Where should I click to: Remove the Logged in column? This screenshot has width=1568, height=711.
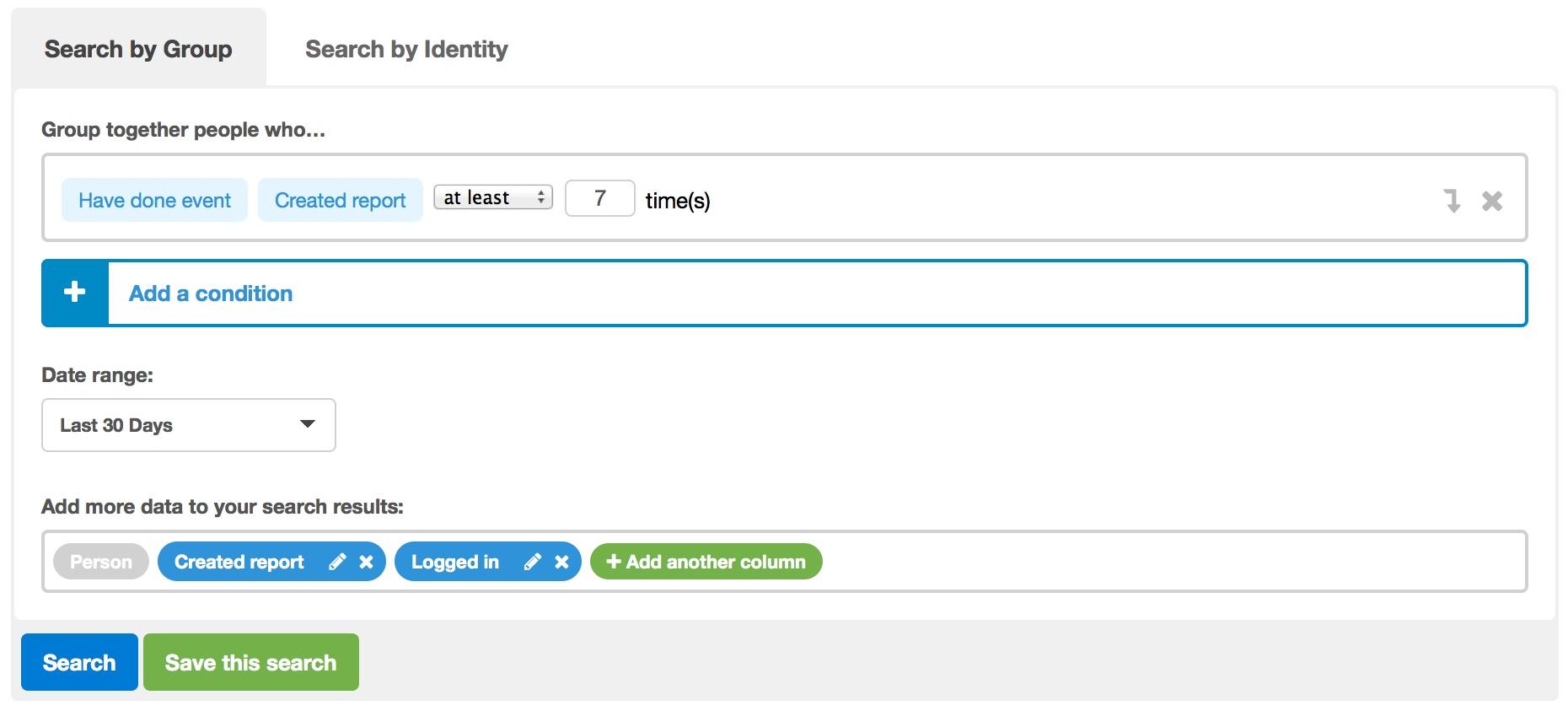tap(561, 562)
